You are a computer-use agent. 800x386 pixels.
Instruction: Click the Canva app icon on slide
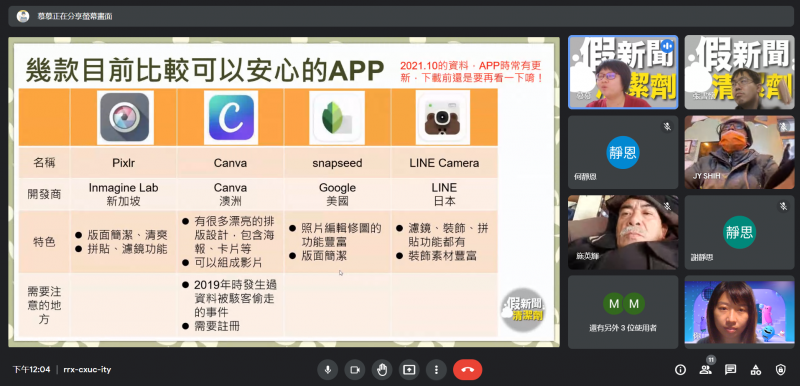point(231,117)
